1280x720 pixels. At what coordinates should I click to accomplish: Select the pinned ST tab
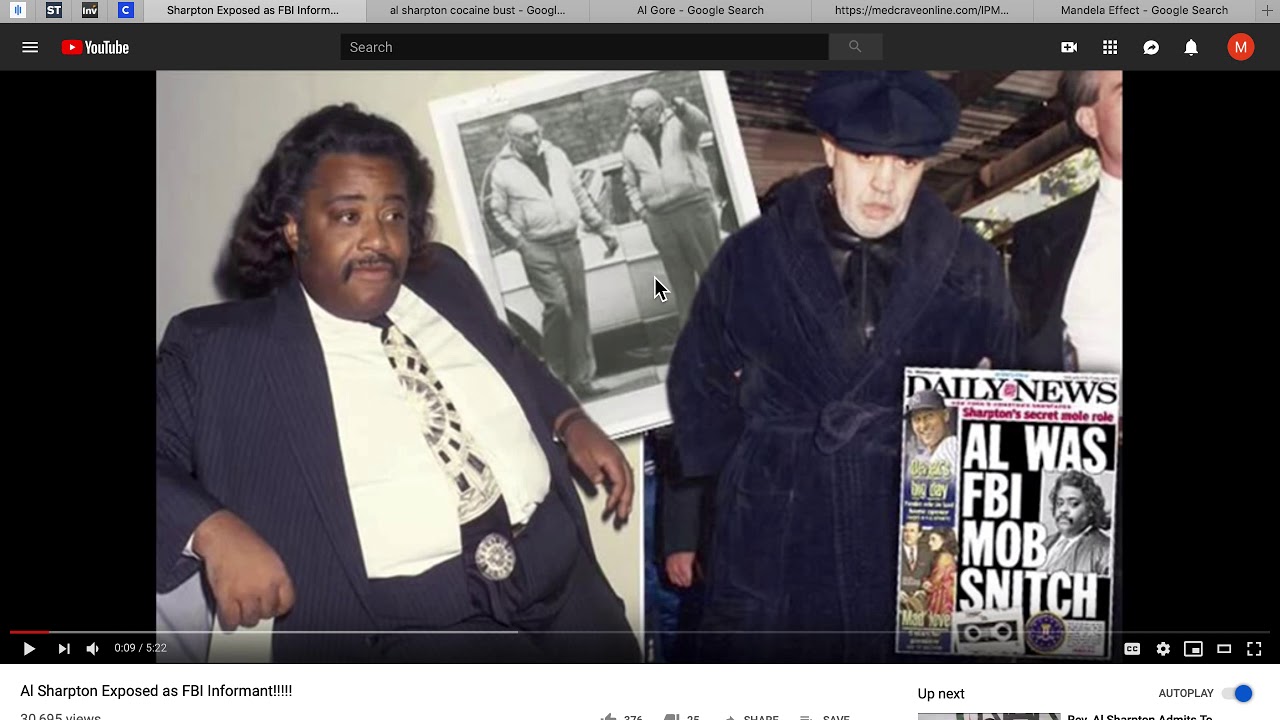coord(54,11)
